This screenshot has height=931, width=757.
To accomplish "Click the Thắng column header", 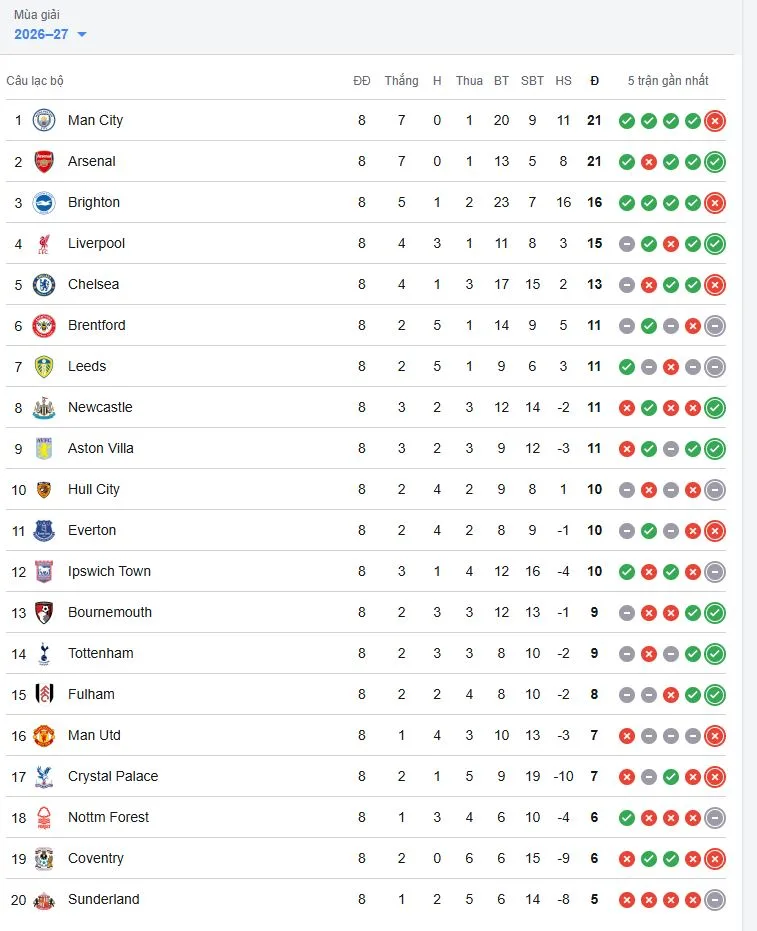I will tap(401, 81).
